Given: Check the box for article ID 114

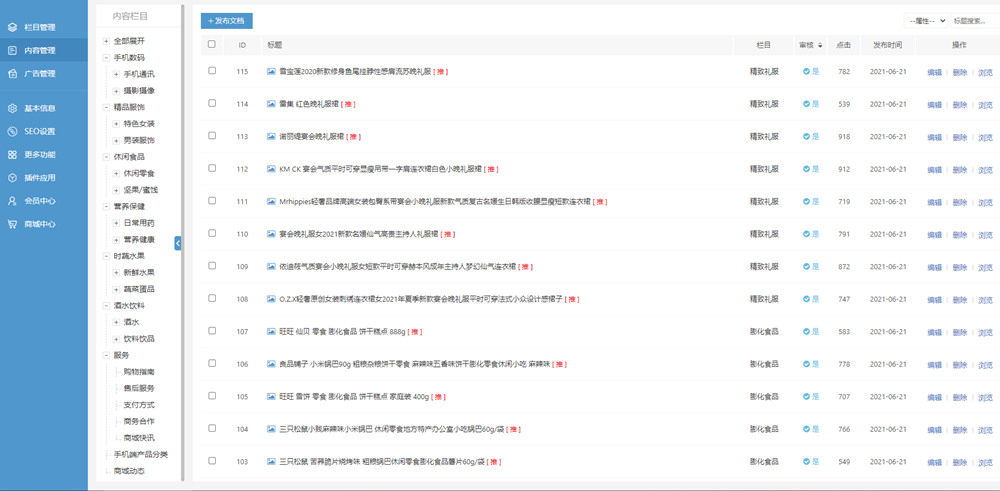Looking at the screenshot, I should click(x=212, y=103).
